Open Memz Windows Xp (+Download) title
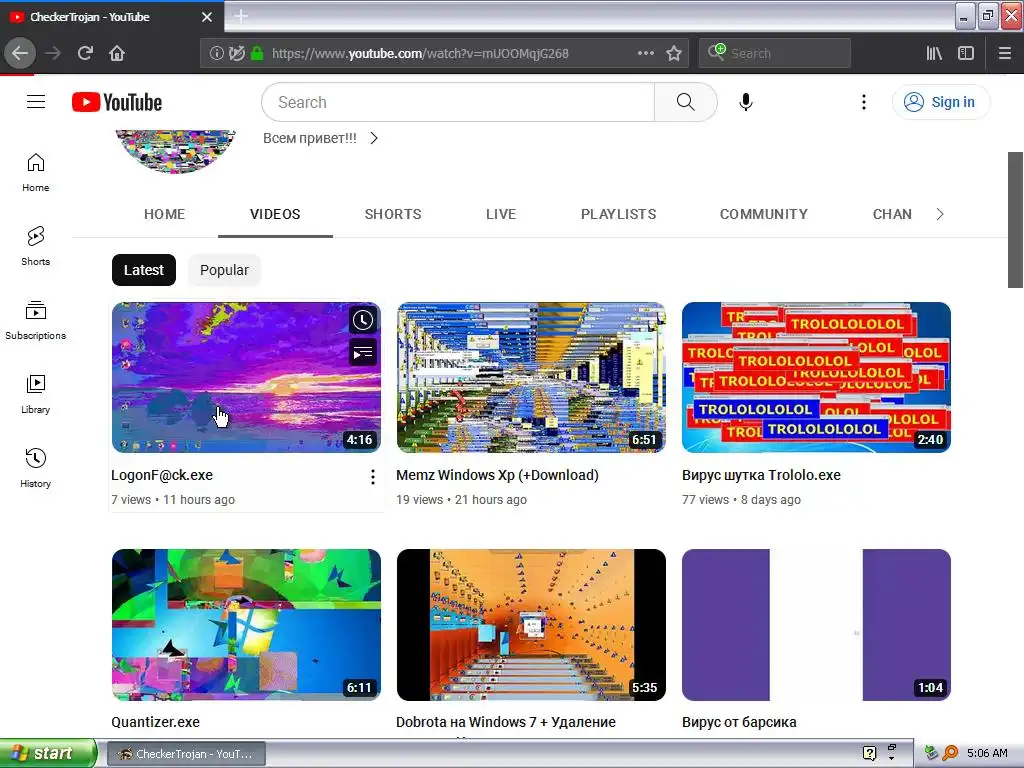Screen dimensions: 1024x768 click(x=497, y=475)
